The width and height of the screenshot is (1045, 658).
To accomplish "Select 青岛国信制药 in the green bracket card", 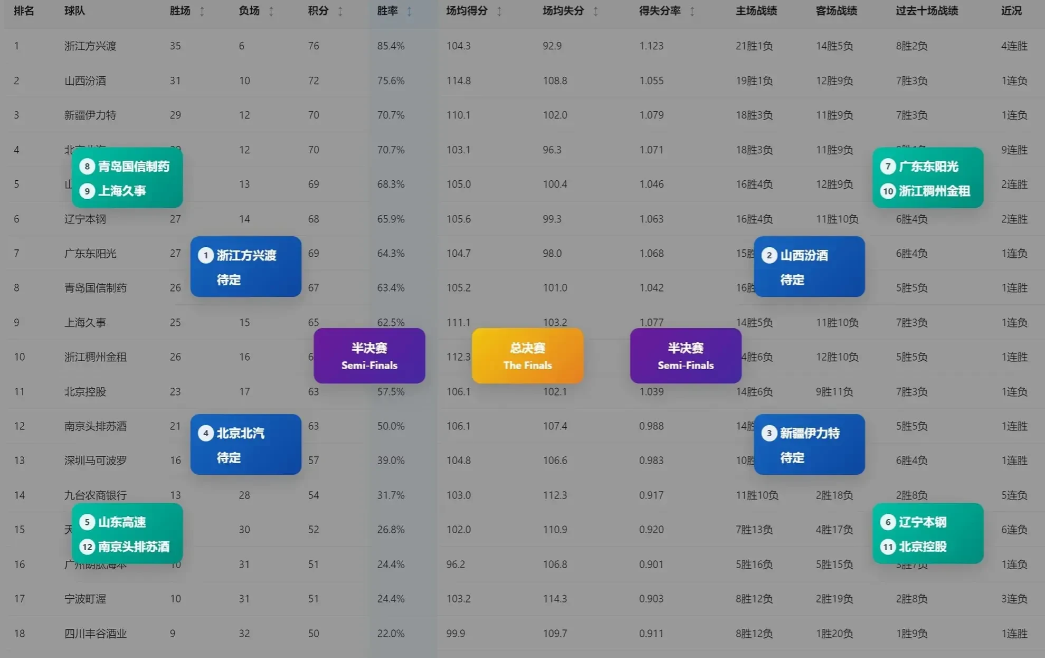I will point(134,167).
